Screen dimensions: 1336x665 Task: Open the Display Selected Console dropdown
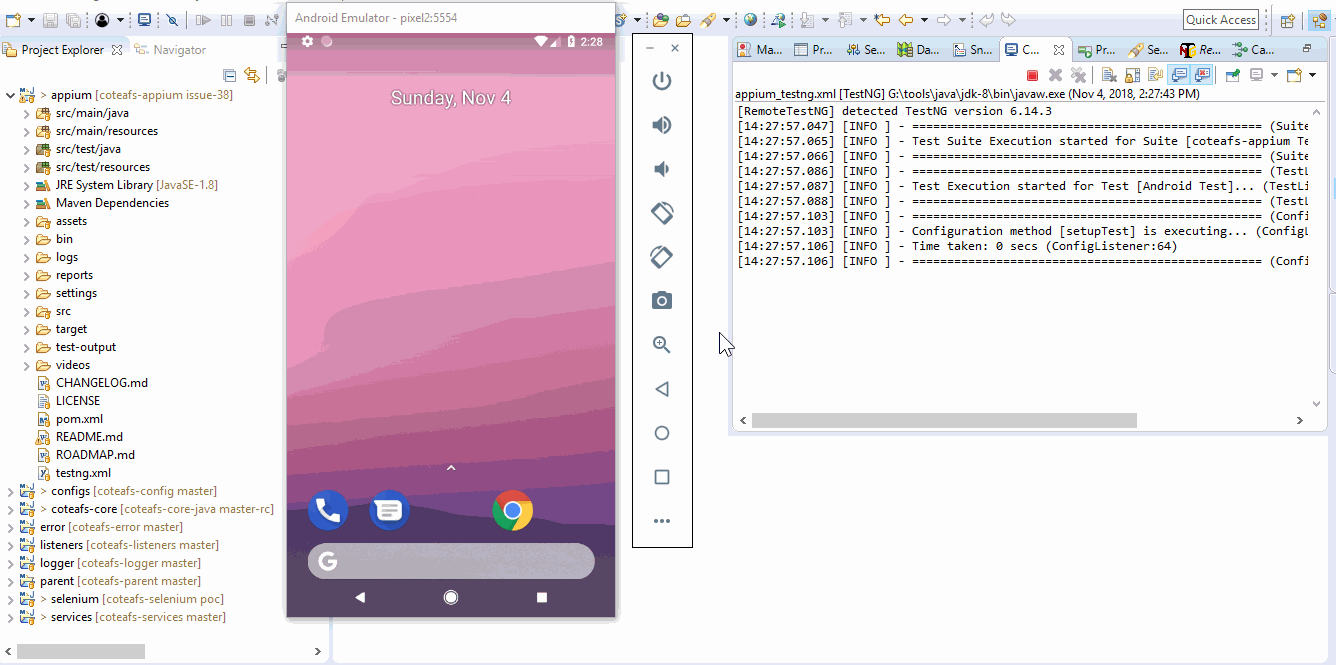[1274, 75]
